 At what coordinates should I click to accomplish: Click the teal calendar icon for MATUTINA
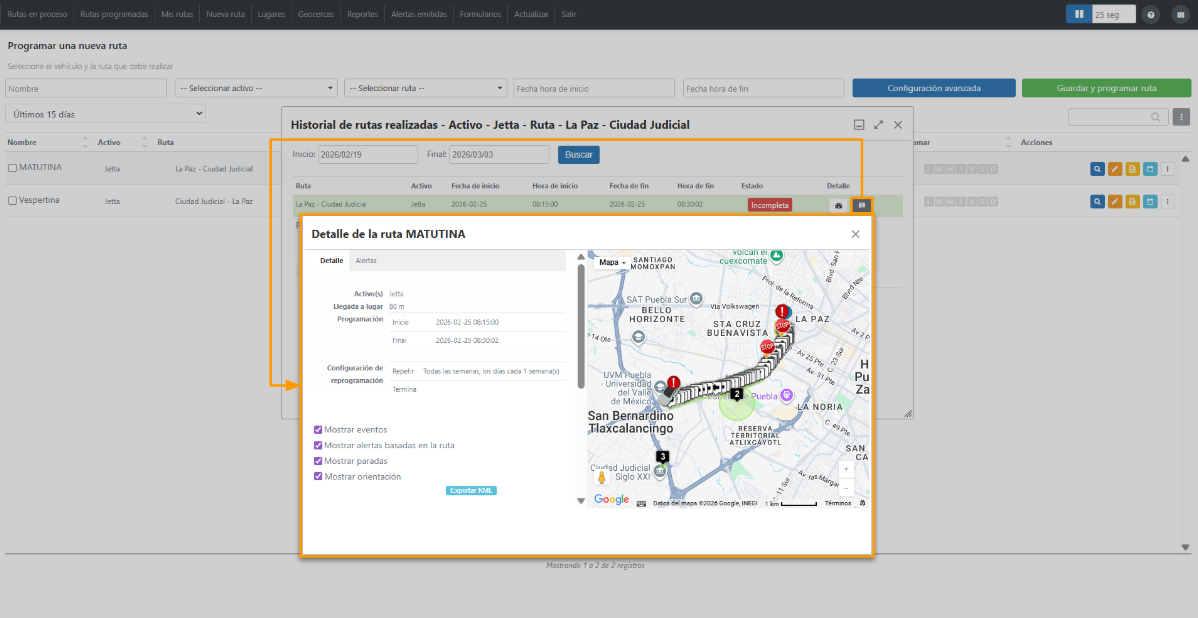[x=1150, y=169]
